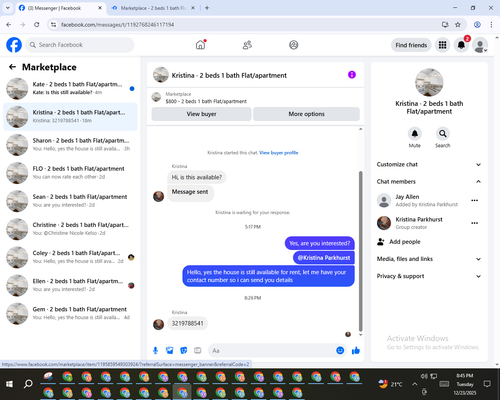The height and width of the screenshot is (400, 500).
Task: Open profile circle icon in top navigation
Action: click(x=294, y=45)
